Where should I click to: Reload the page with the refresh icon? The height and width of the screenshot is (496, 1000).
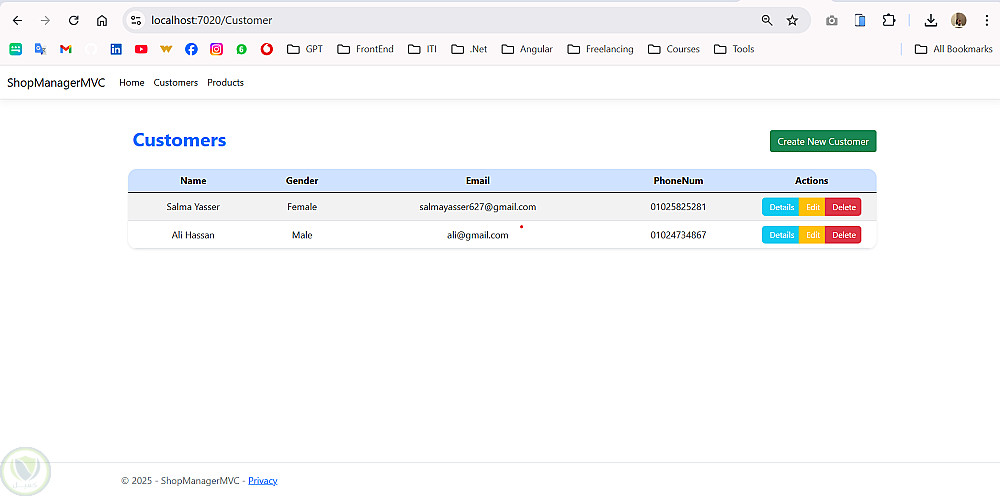[x=73, y=20]
